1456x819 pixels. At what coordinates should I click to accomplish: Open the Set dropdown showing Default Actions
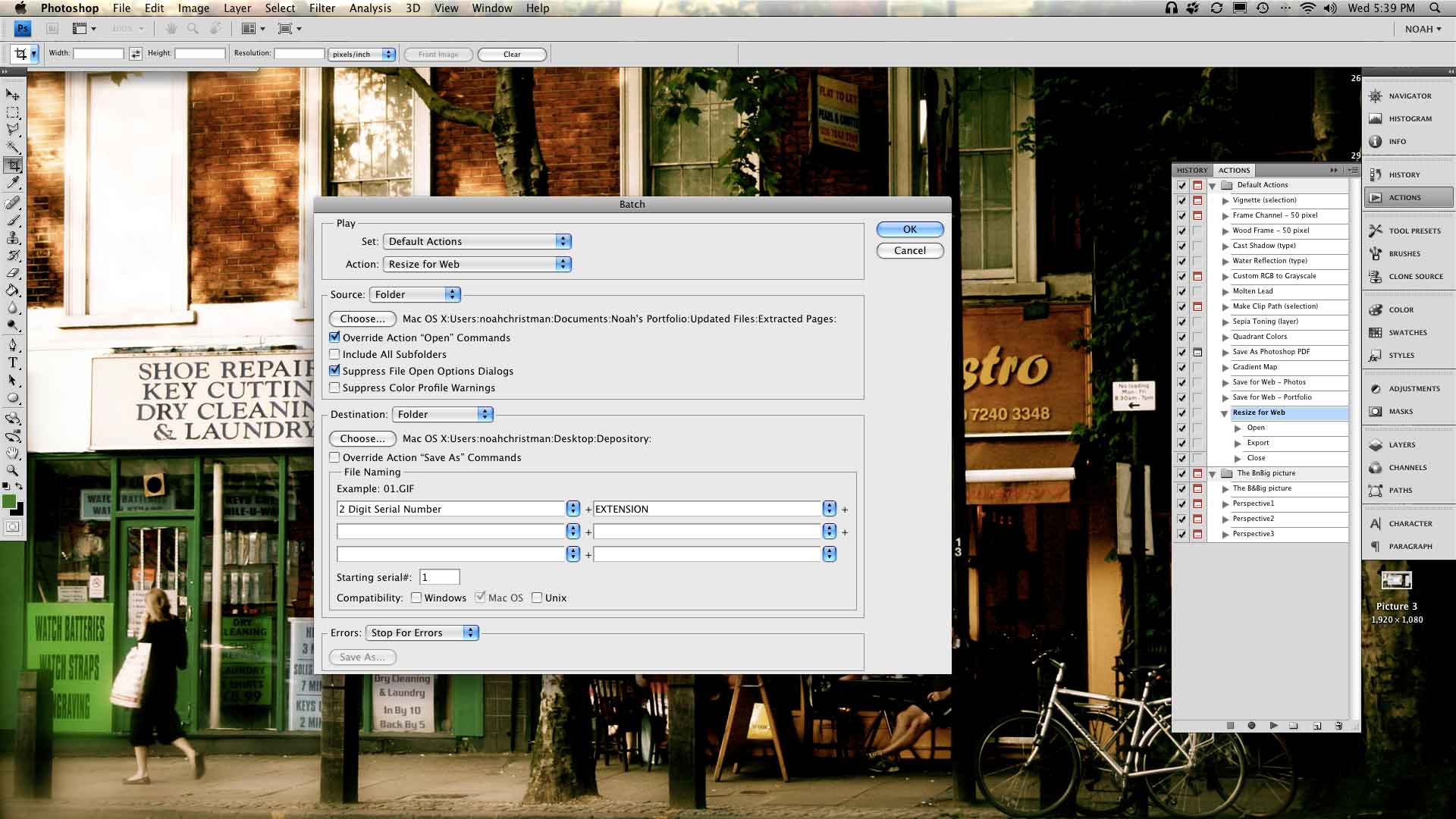477,241
